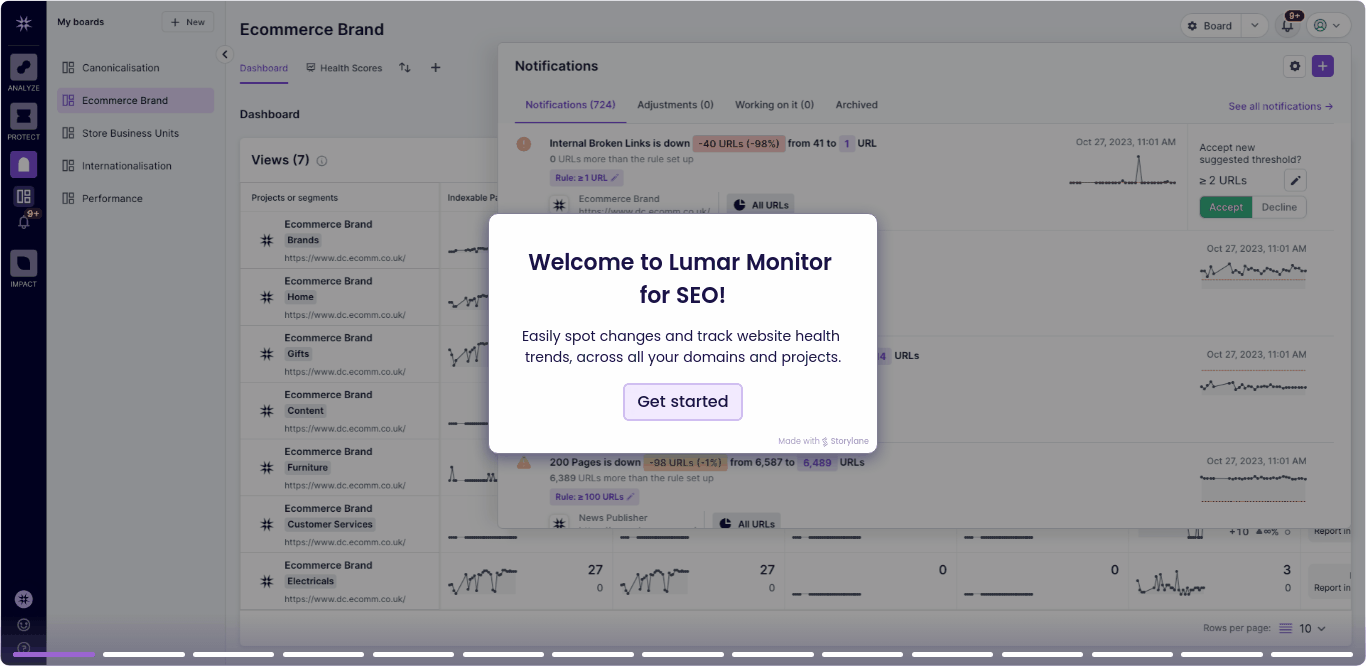Click the New board button
The width and height of the screenshot is (1366, 666).
point(188,22)
